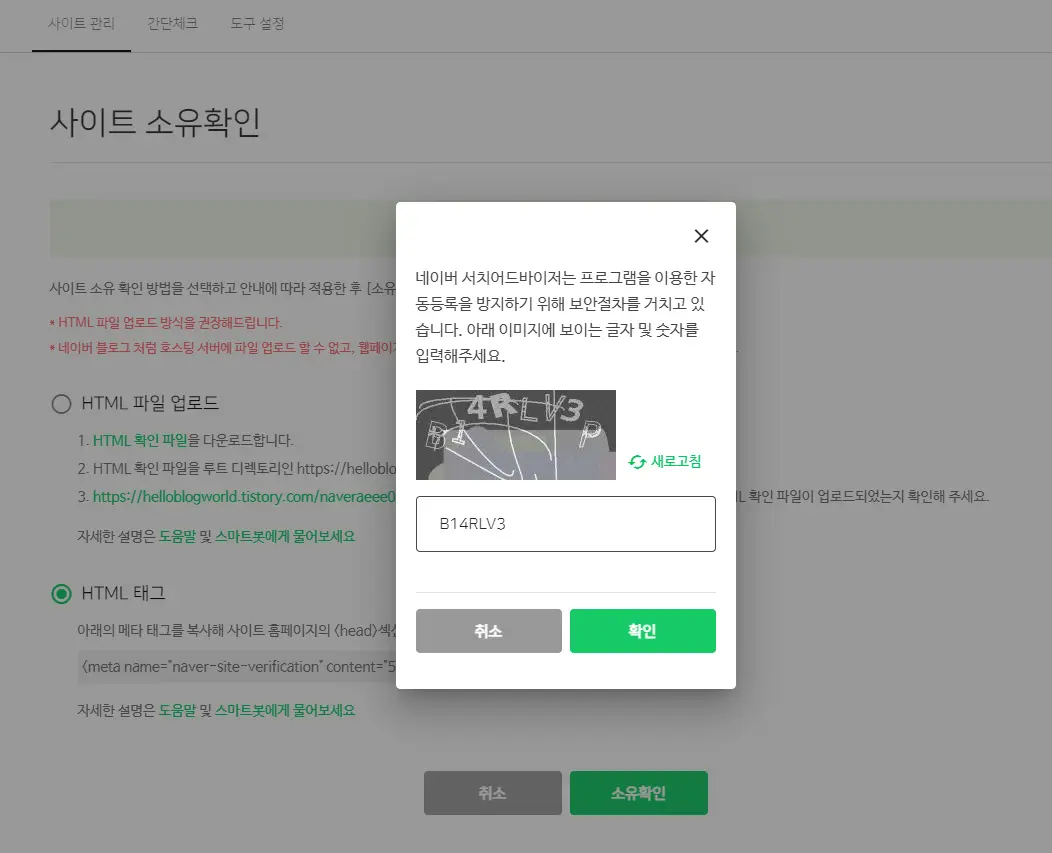Click 도움말 link under HTML 파일 업로드
The width and height of the screenshot is (1052, 853).
pyautogui.click(x=177, y=536)
